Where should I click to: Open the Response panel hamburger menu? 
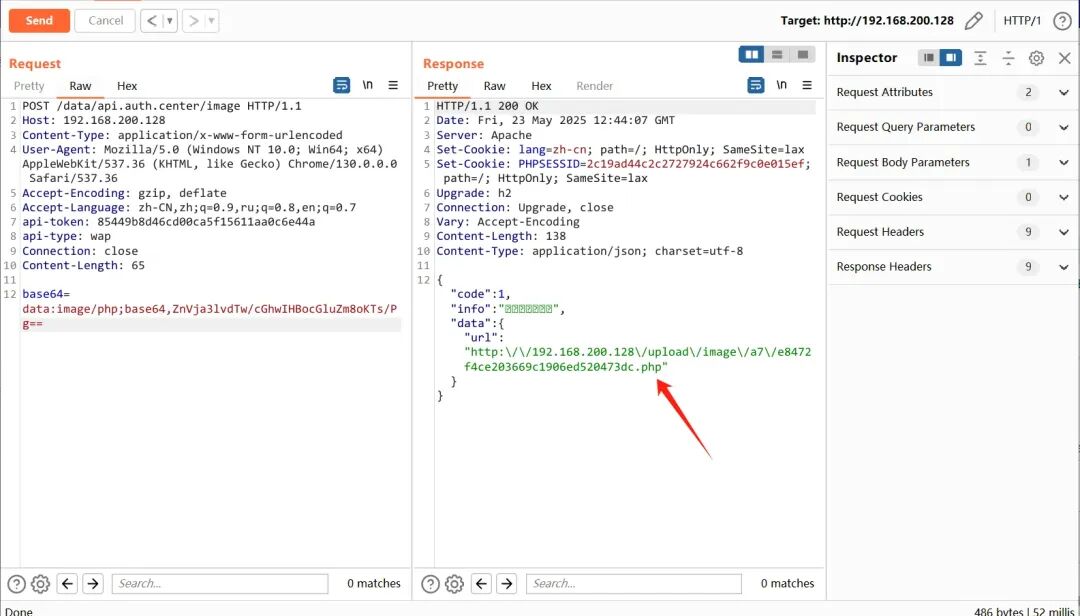(x=807, y=85)
